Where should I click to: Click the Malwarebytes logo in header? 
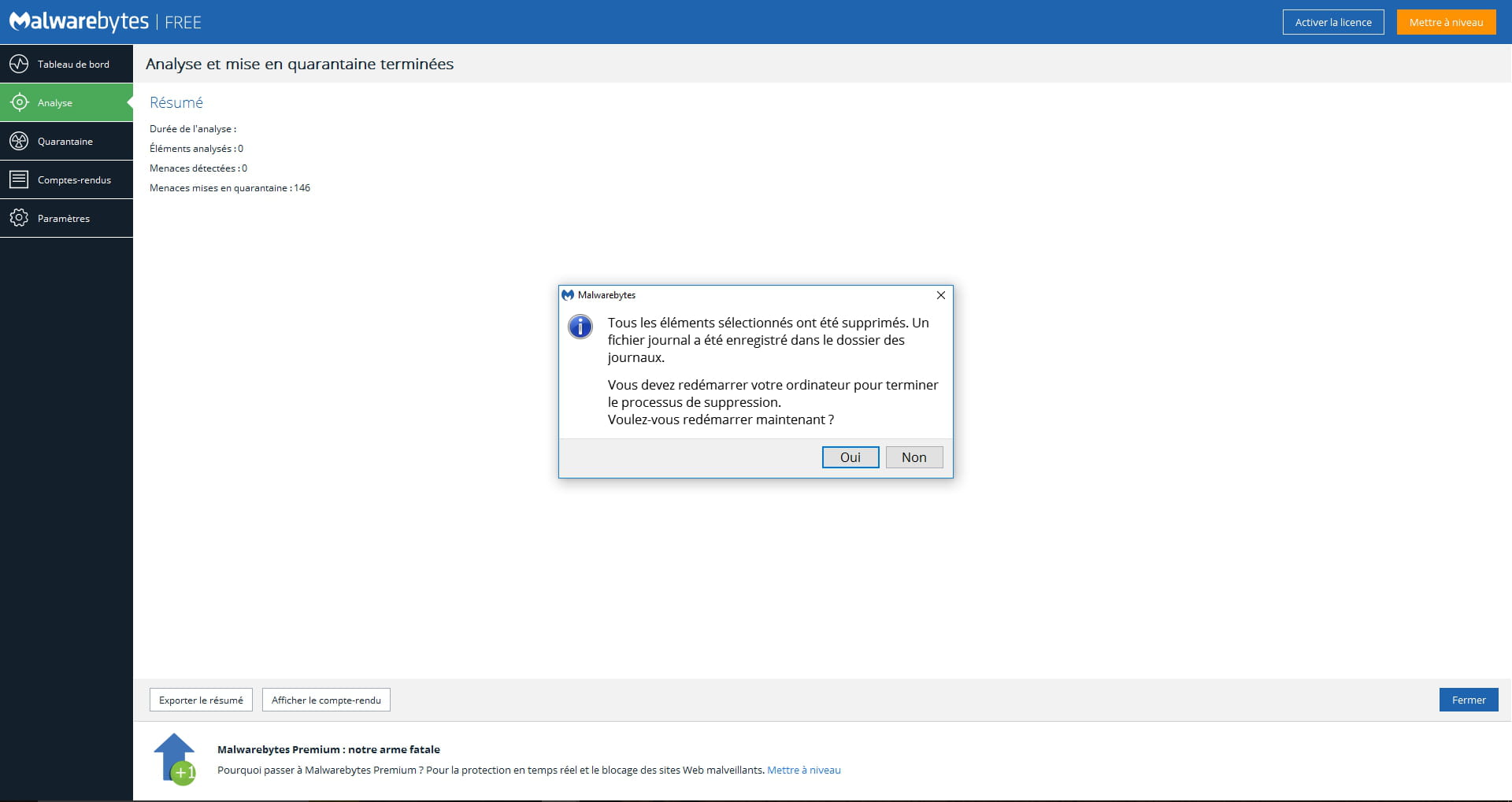[x=79, y=21]
